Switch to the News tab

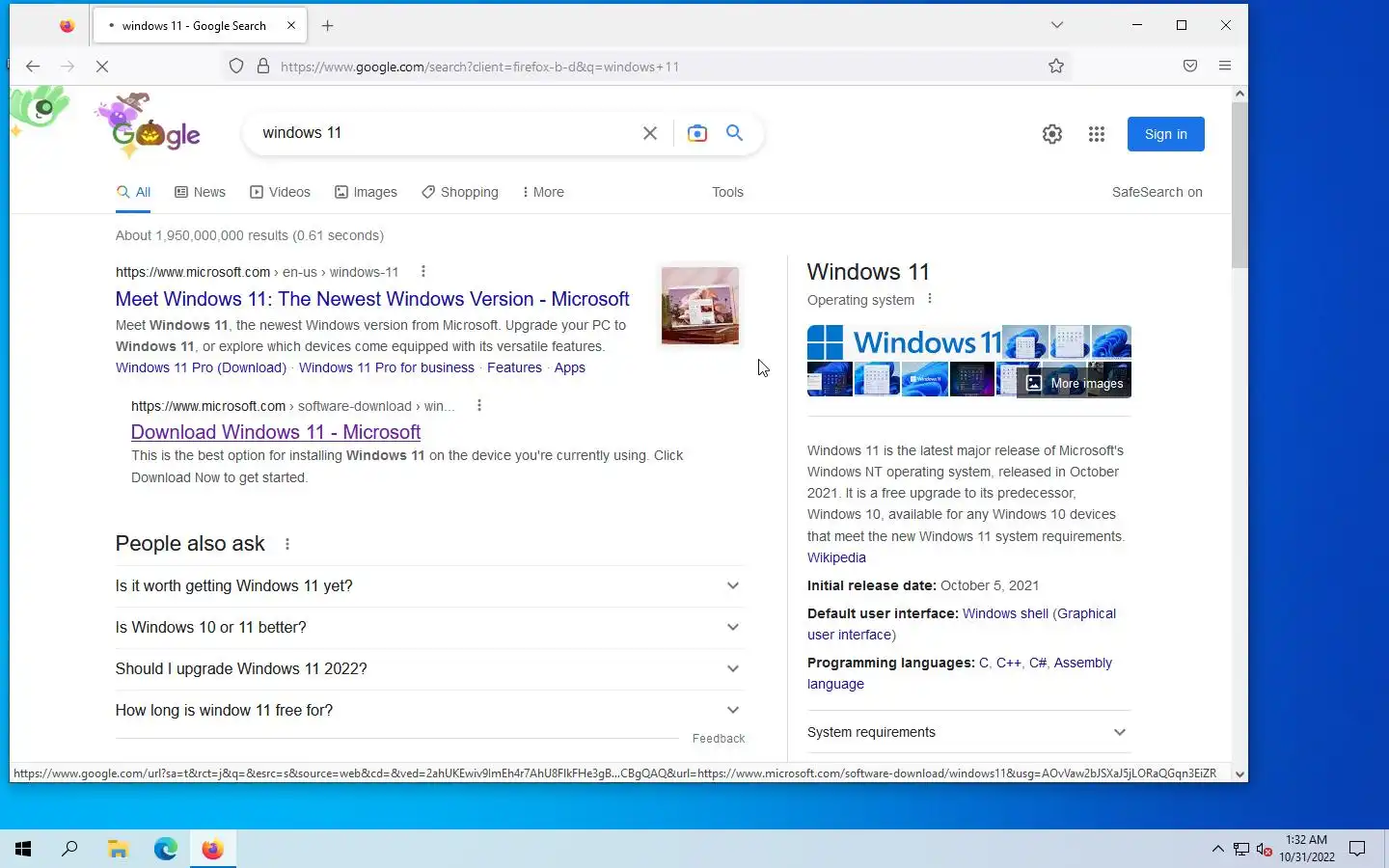(x=200, y=192)
